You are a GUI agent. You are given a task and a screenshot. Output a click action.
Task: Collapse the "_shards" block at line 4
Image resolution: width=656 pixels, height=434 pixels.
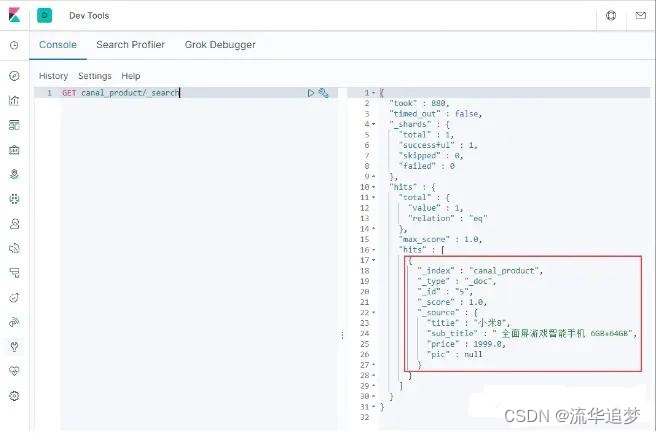[x=374, y=124]
